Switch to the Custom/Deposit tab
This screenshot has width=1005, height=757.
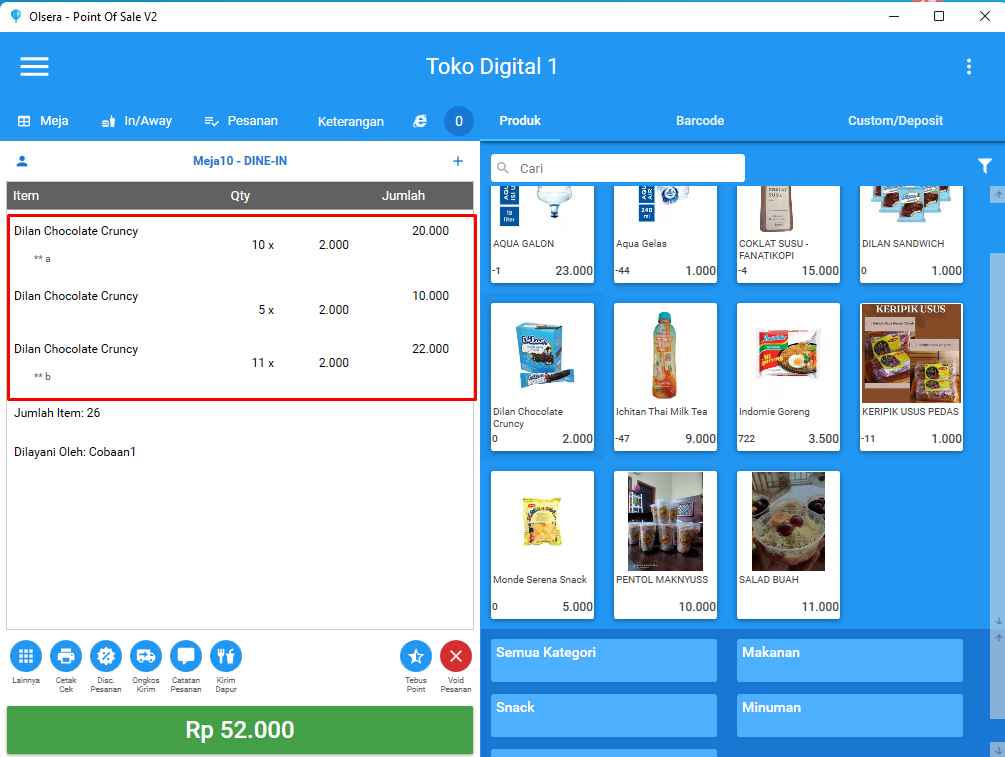[x=895, y=121]
